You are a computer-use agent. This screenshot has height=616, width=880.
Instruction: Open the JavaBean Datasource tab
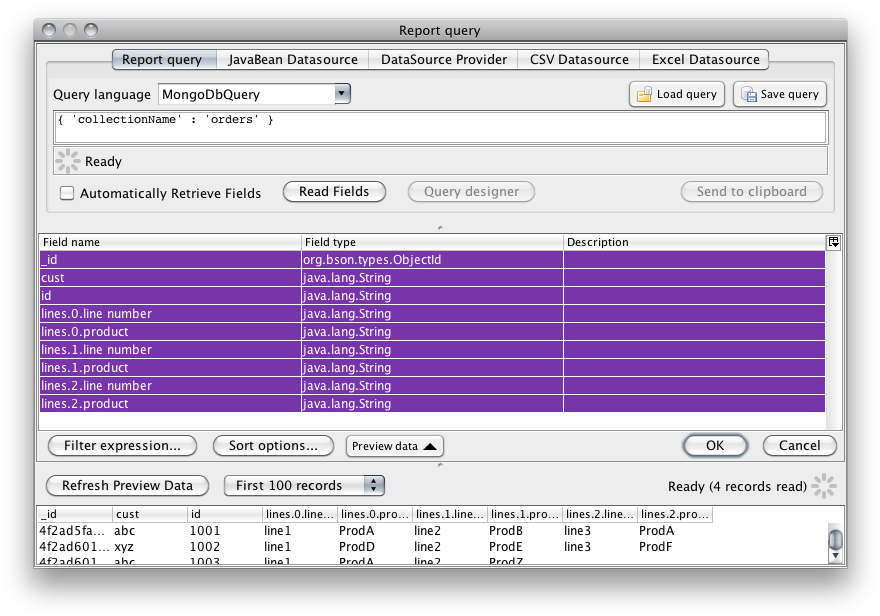coord(292,59)
